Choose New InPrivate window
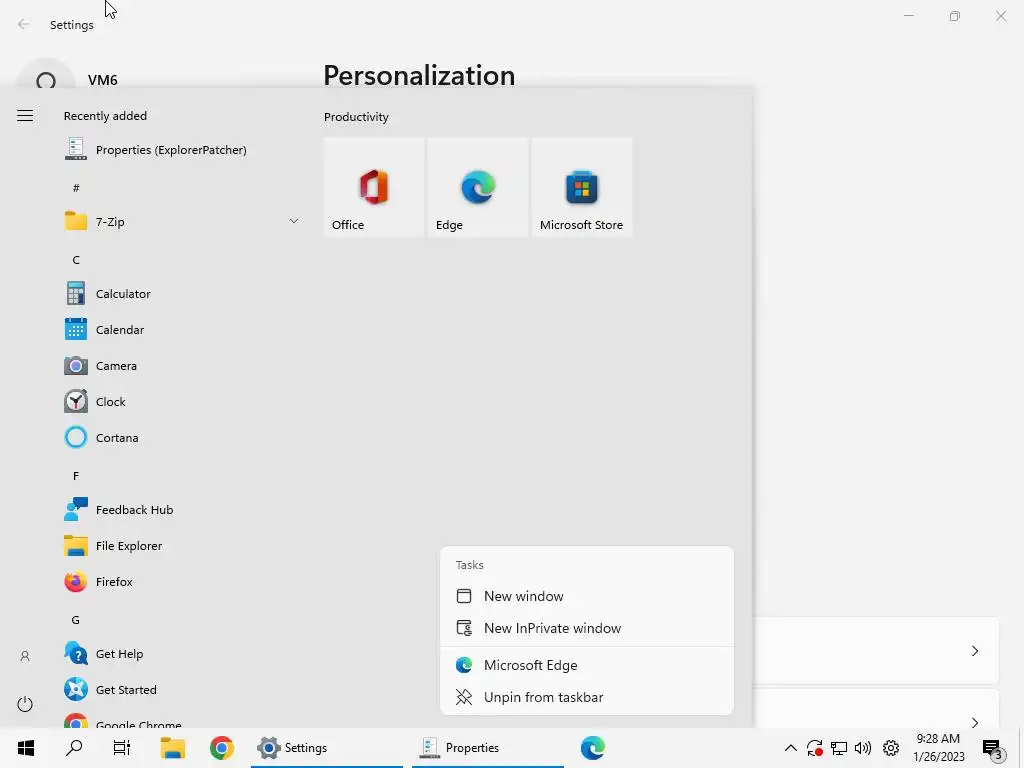The image size is (1024, 768). (x=586, y=628)
